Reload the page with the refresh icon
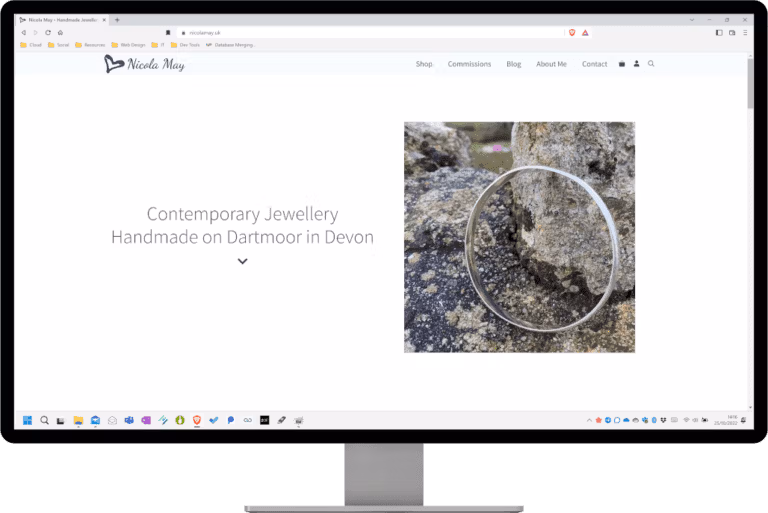 48,32
